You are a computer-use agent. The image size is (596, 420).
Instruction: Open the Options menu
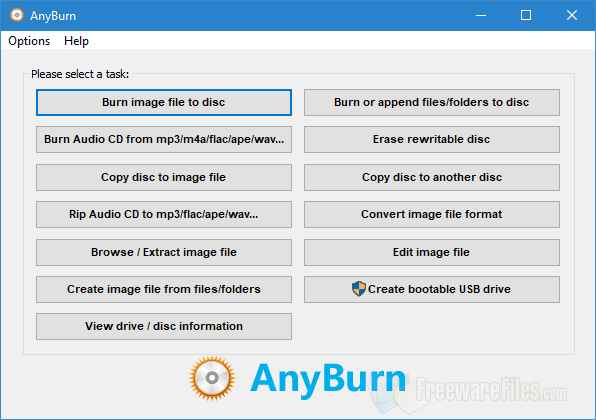29,41
